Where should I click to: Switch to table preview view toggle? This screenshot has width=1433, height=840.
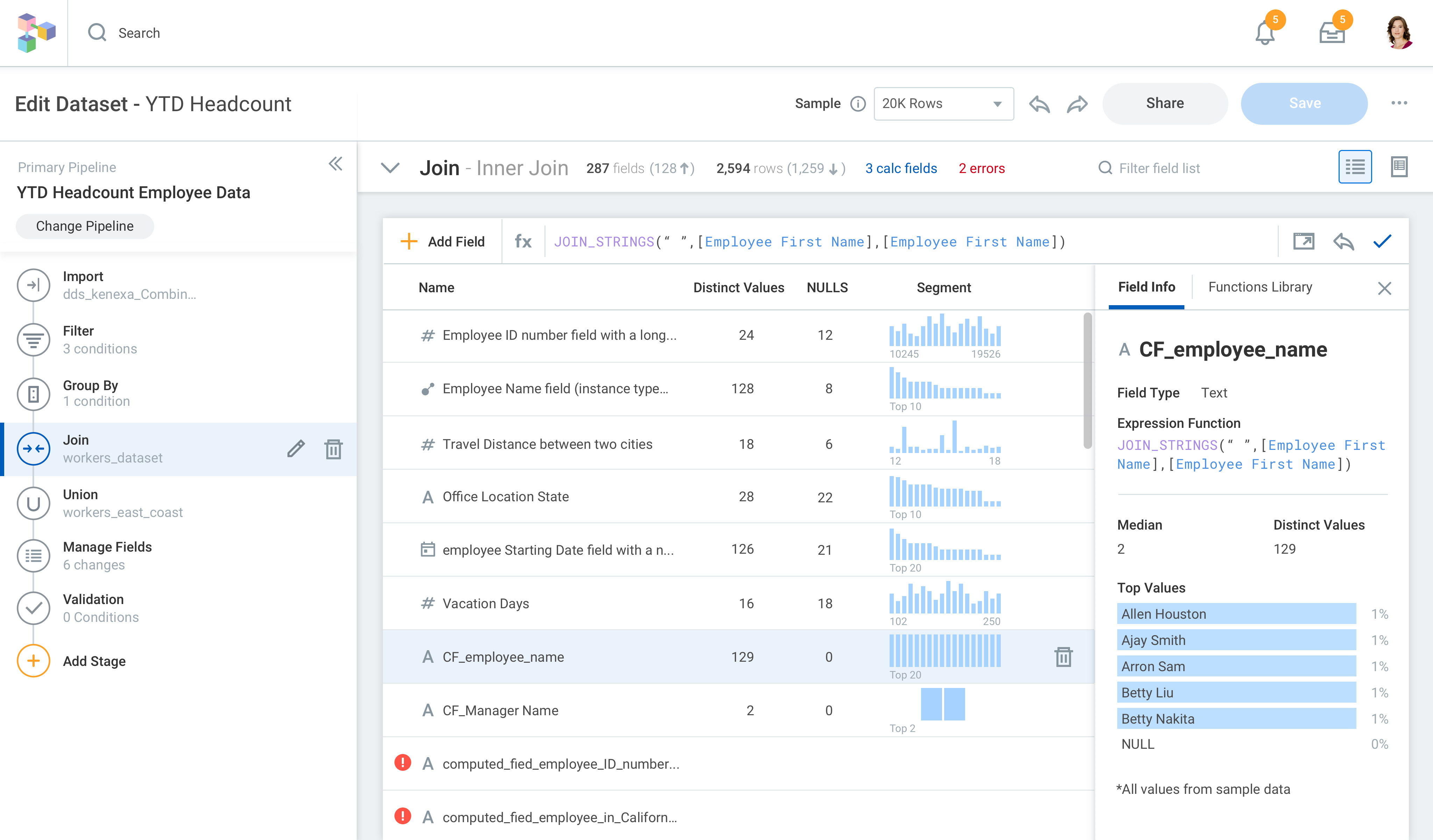coord(1399,167)
